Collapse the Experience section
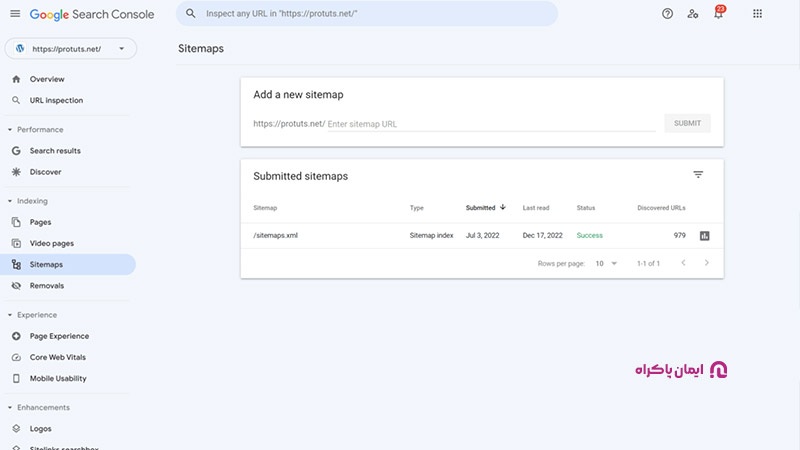The image size is (800, 450). (x=10, y=315)
